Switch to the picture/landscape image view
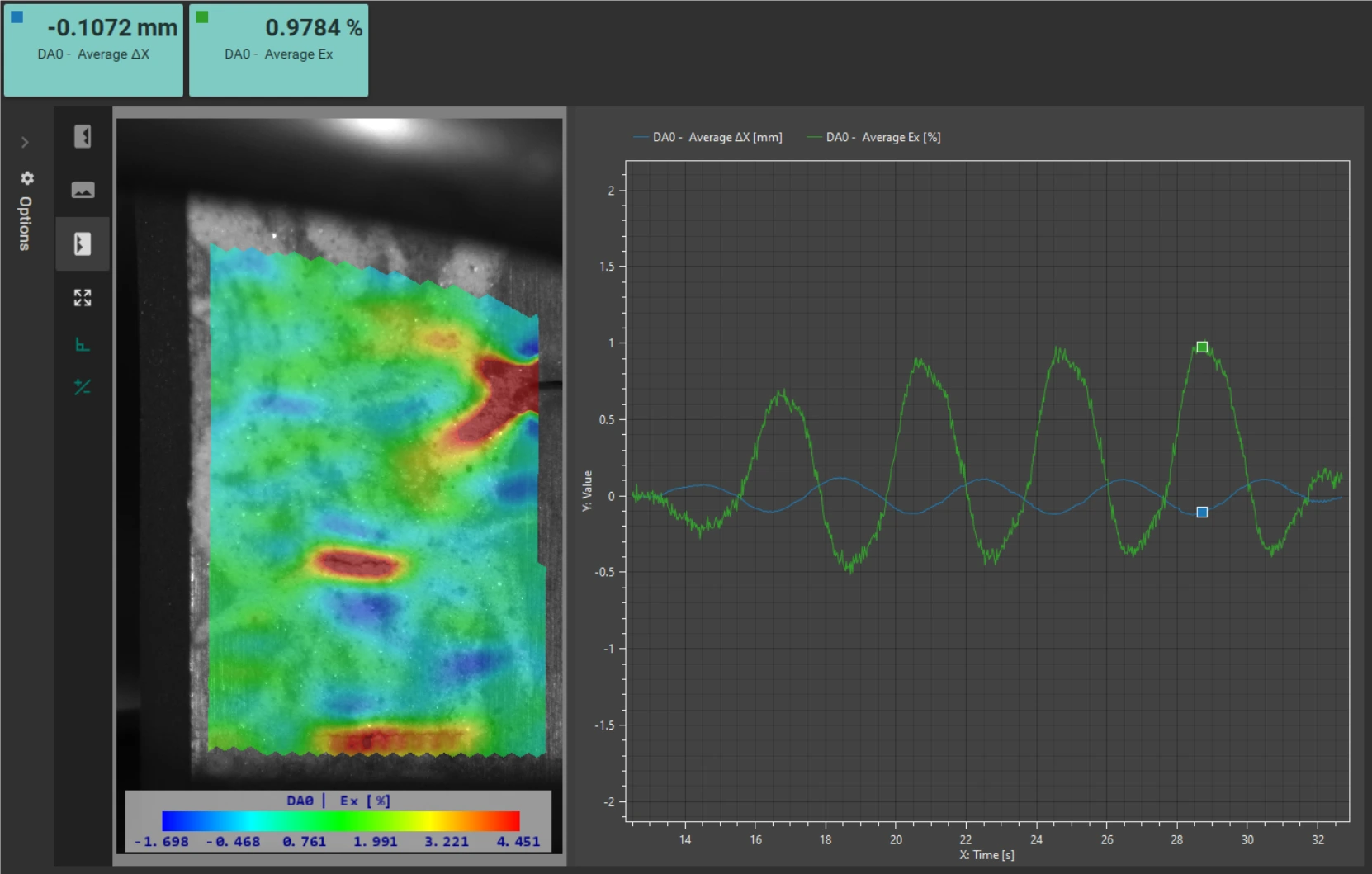Screen dimensions: 1372x874 coord(83,190)
